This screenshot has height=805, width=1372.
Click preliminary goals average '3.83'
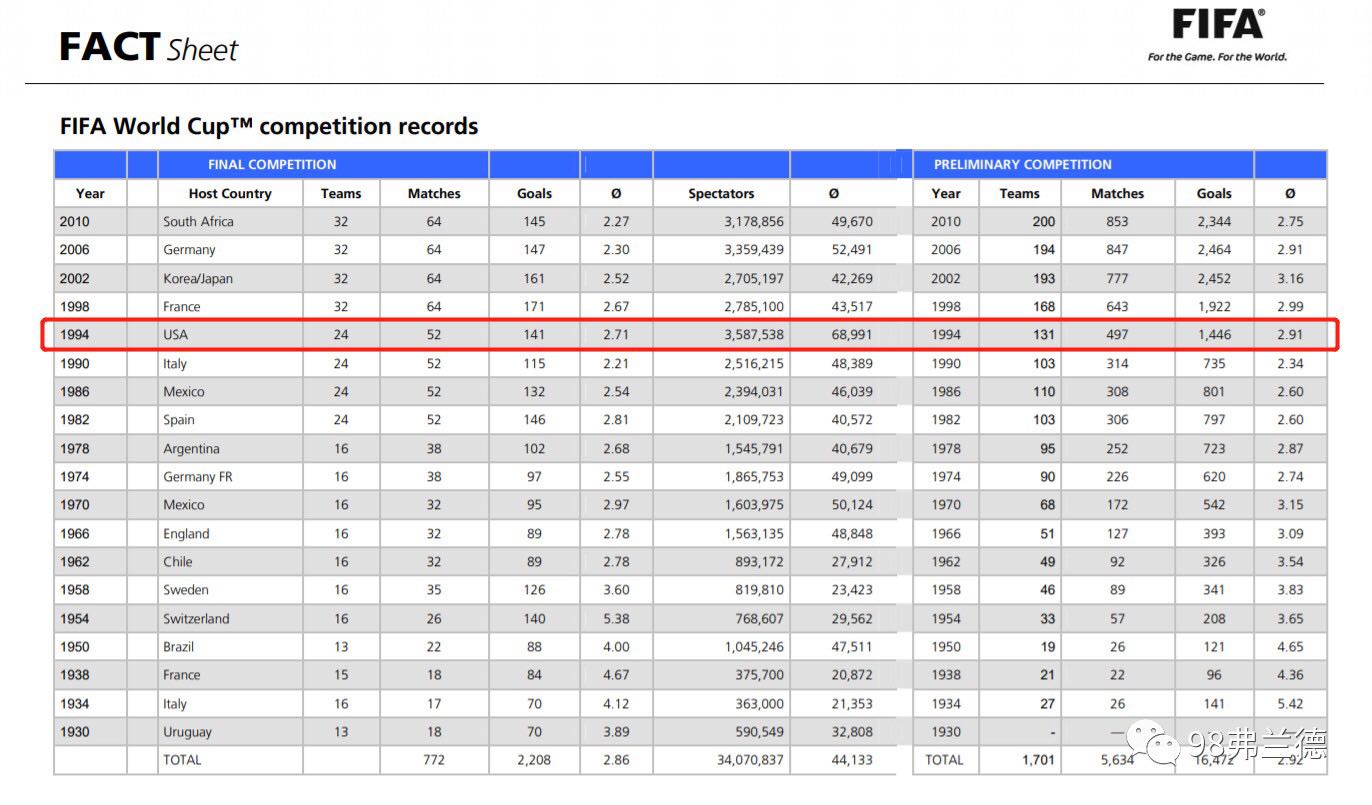(x=1290, y=590)
